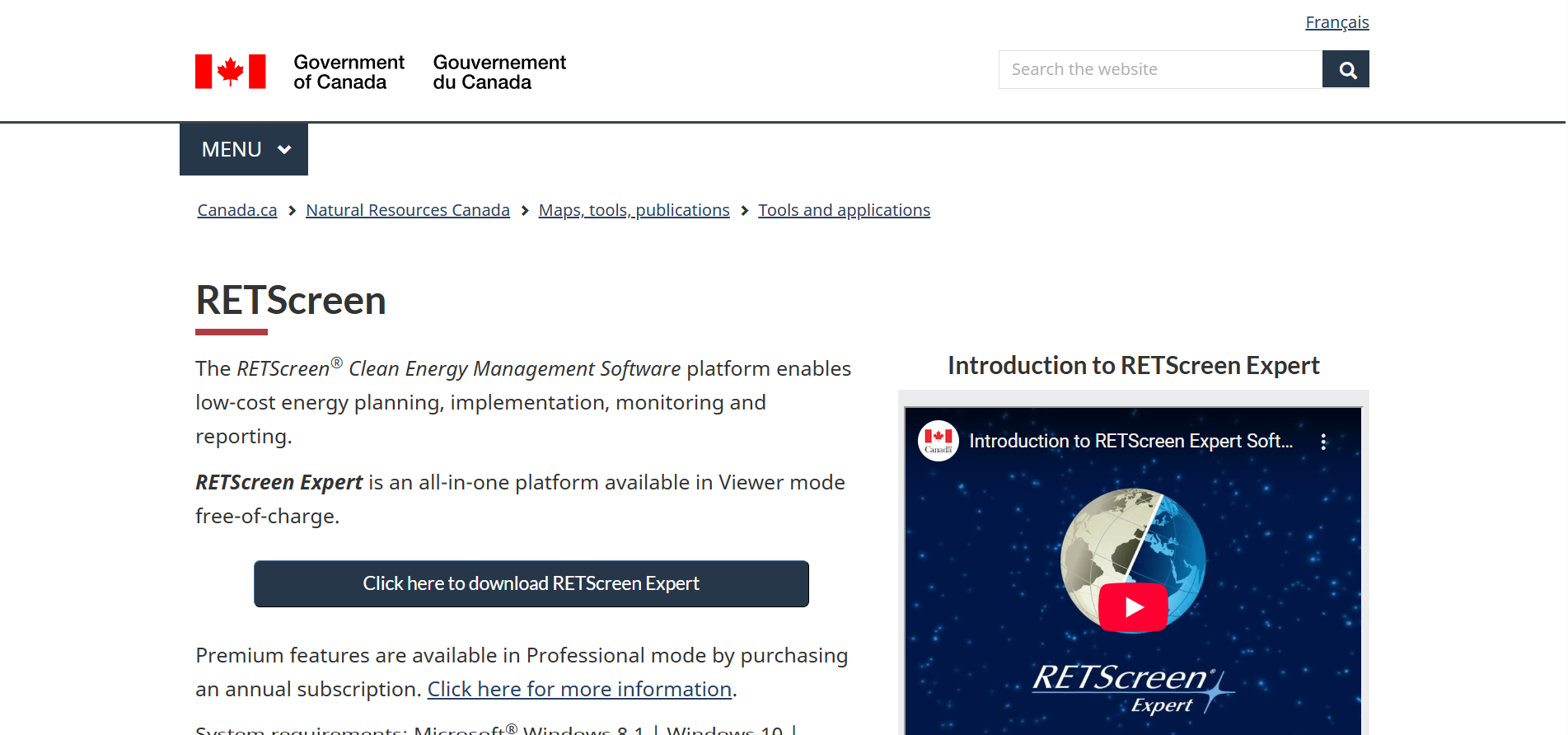Click the chevron arrow beside MENU
Viewport: 1568px width, 735px height.
click(x=285, y=150)
